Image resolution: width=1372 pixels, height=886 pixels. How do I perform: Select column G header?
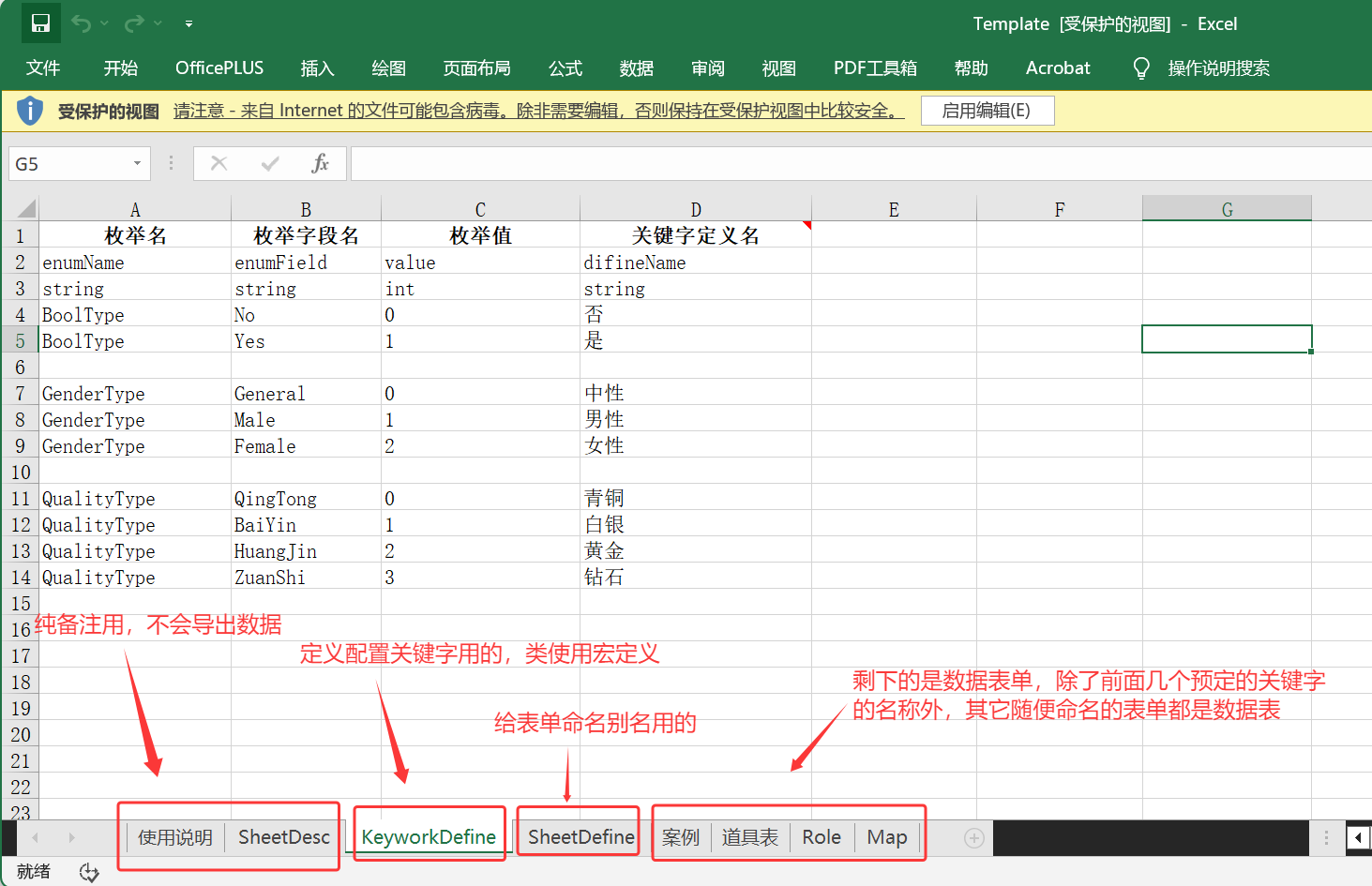click(x=1227, y=209)
